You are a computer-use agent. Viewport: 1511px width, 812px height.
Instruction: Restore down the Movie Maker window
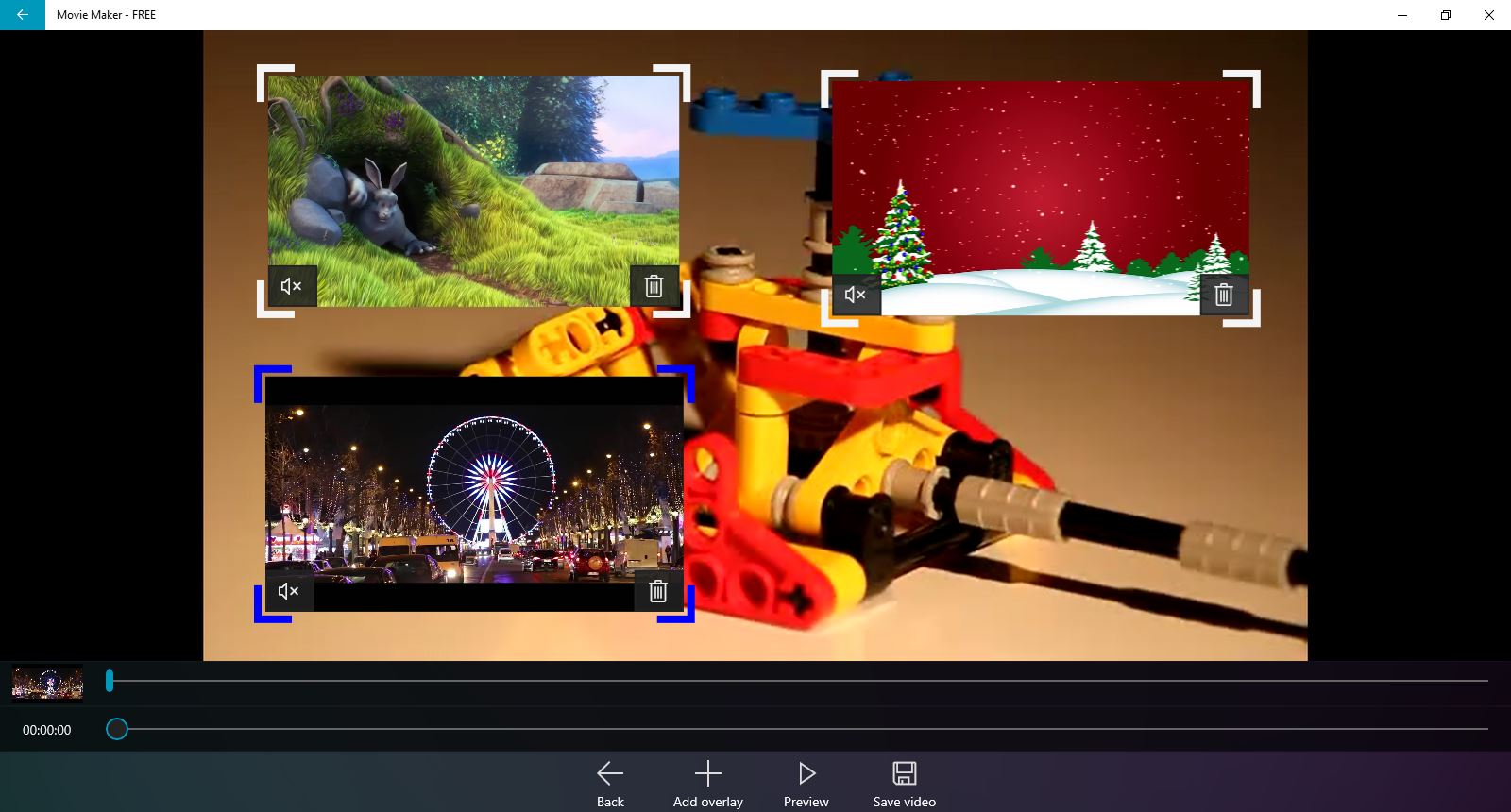1446,15
